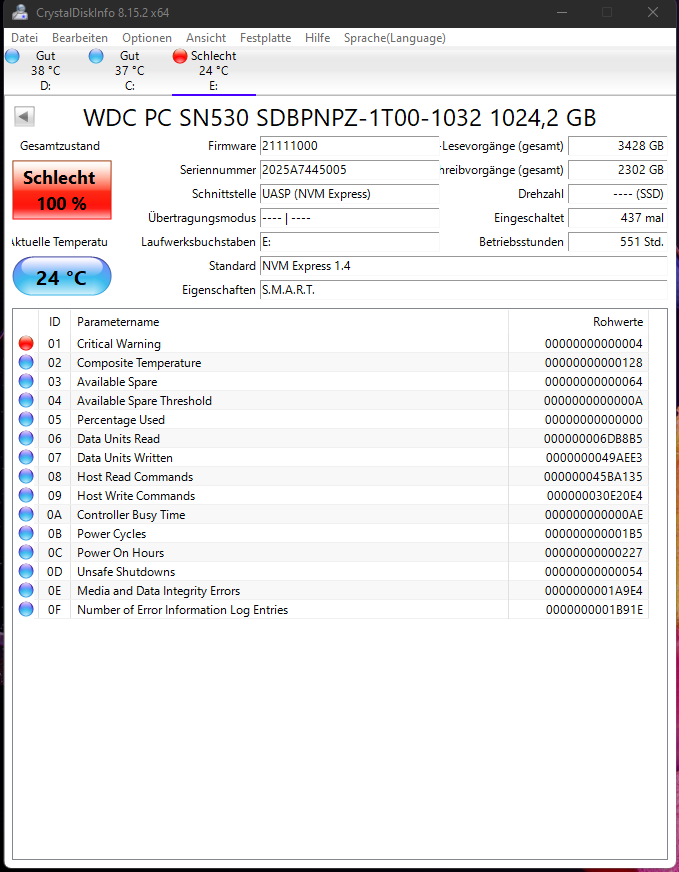The image size is (679, 872).
Task: Open the Sprache(Language) menu
Action: [395, 38]
